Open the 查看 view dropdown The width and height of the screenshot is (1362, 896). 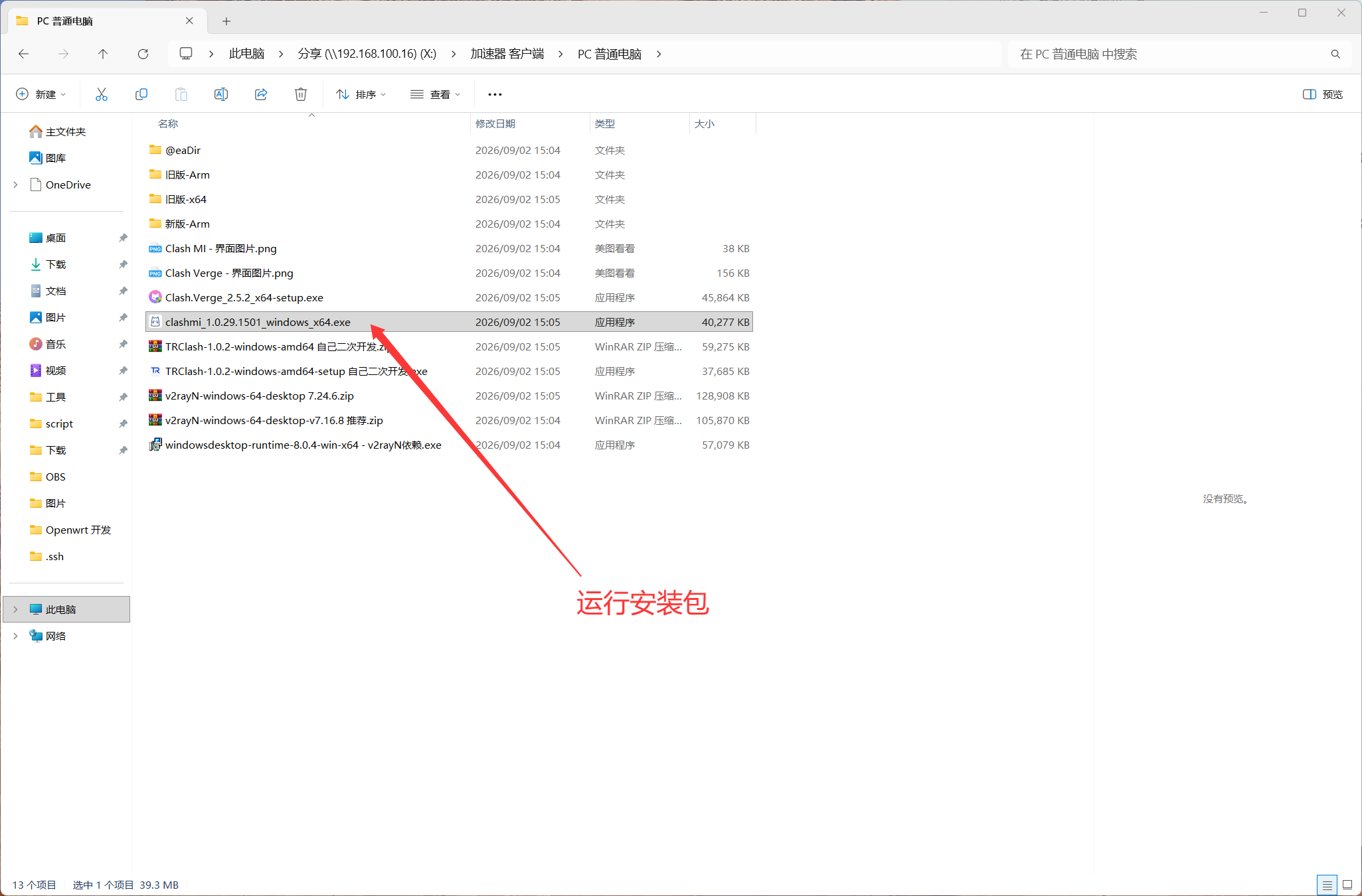click(436, 94)
